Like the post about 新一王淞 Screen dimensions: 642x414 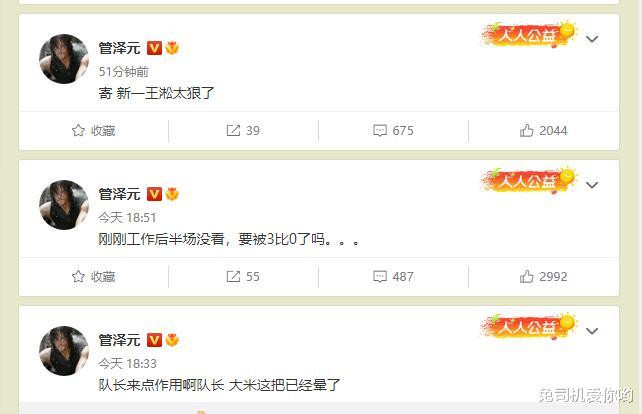(x=544, y=131)
